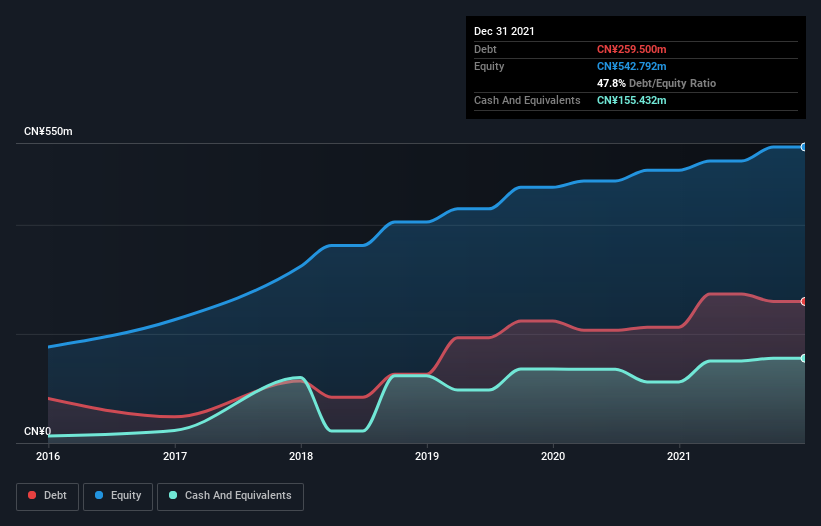
Task: Click the red Debt legend dot
Action: tap(32, 495)
